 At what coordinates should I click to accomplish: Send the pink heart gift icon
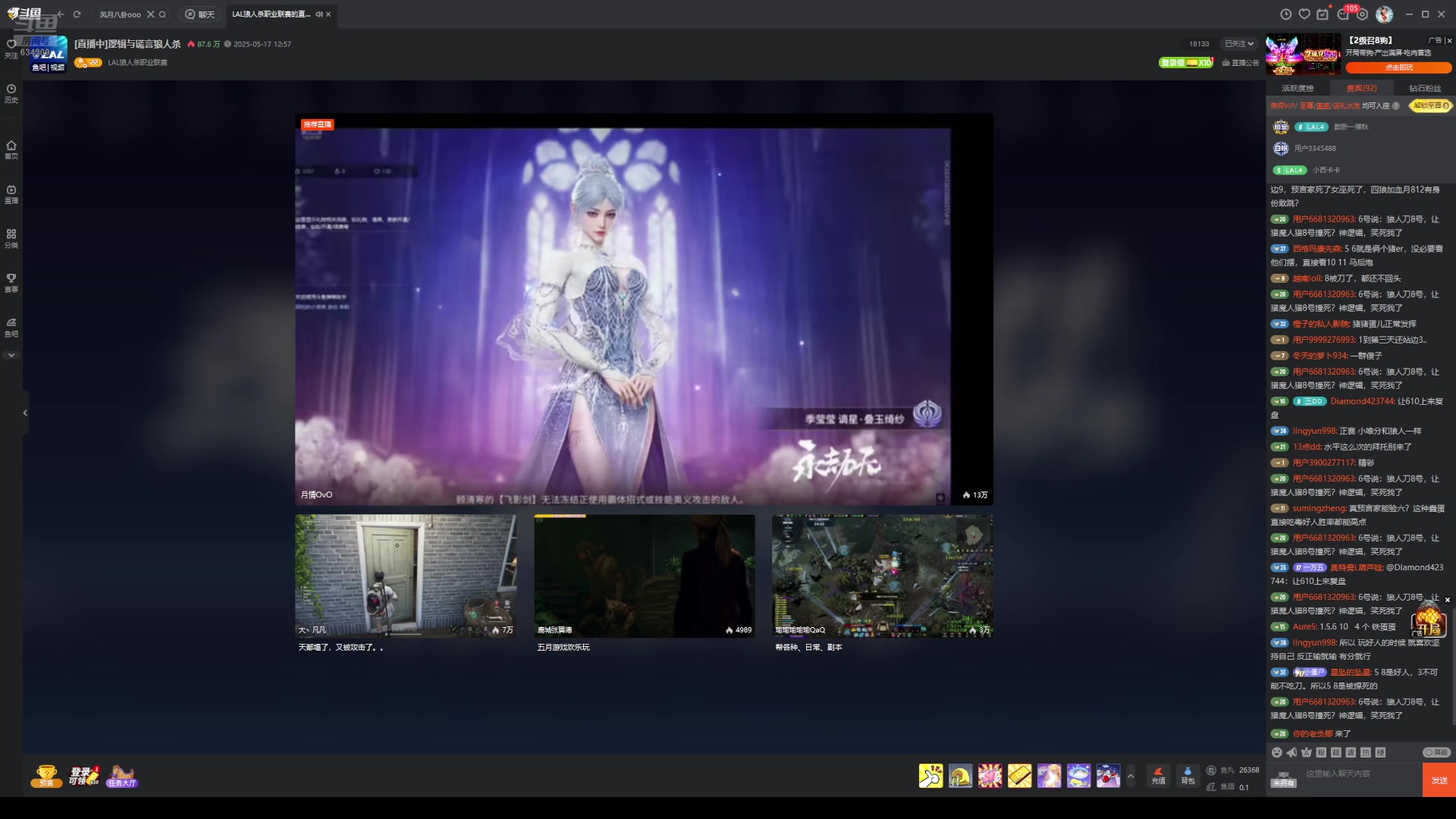[x=990, y=776]
